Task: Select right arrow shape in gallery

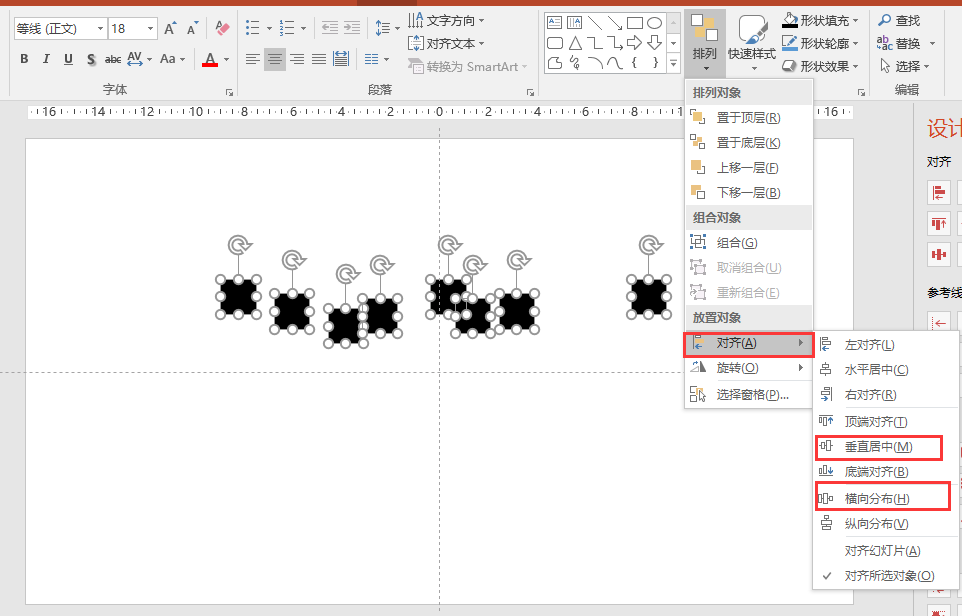Action: (x=634, y=43)
